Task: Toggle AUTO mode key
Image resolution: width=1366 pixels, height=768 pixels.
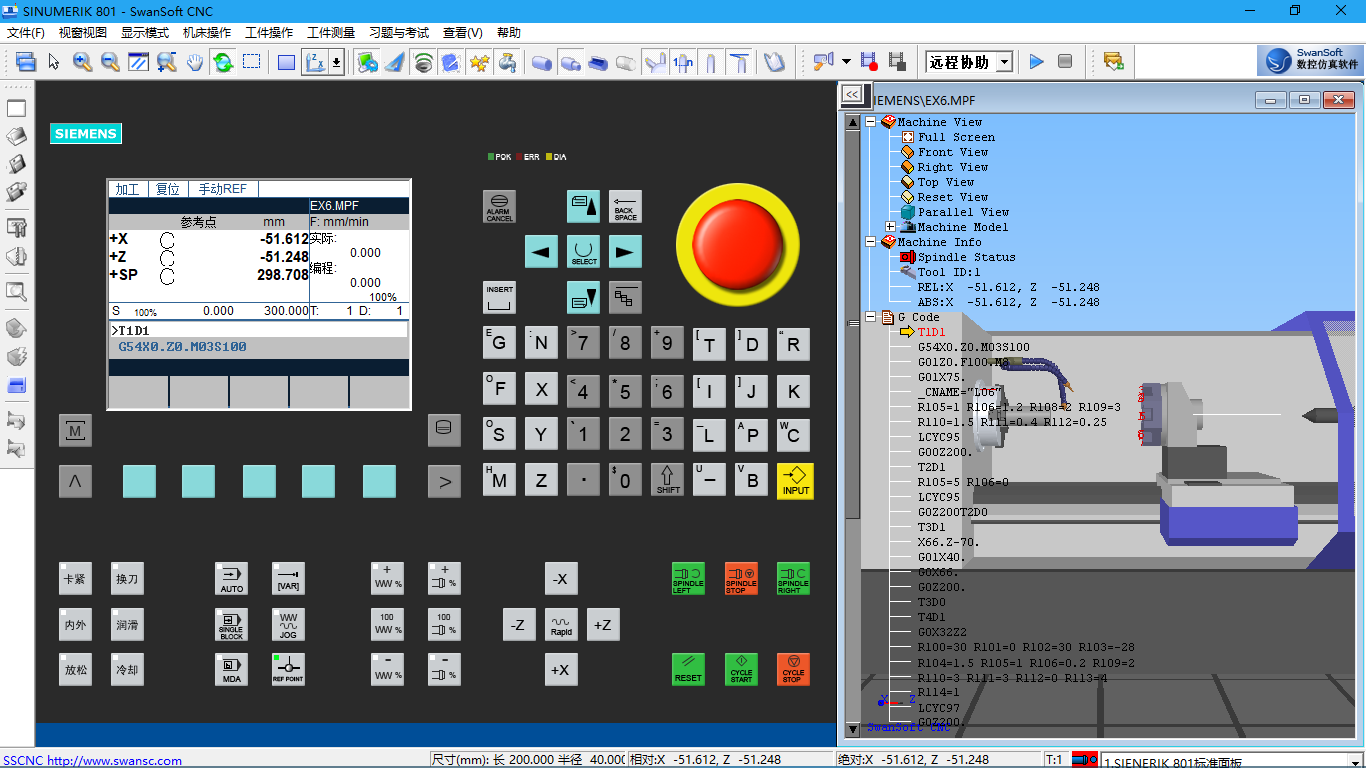Action: coord(232,578)
